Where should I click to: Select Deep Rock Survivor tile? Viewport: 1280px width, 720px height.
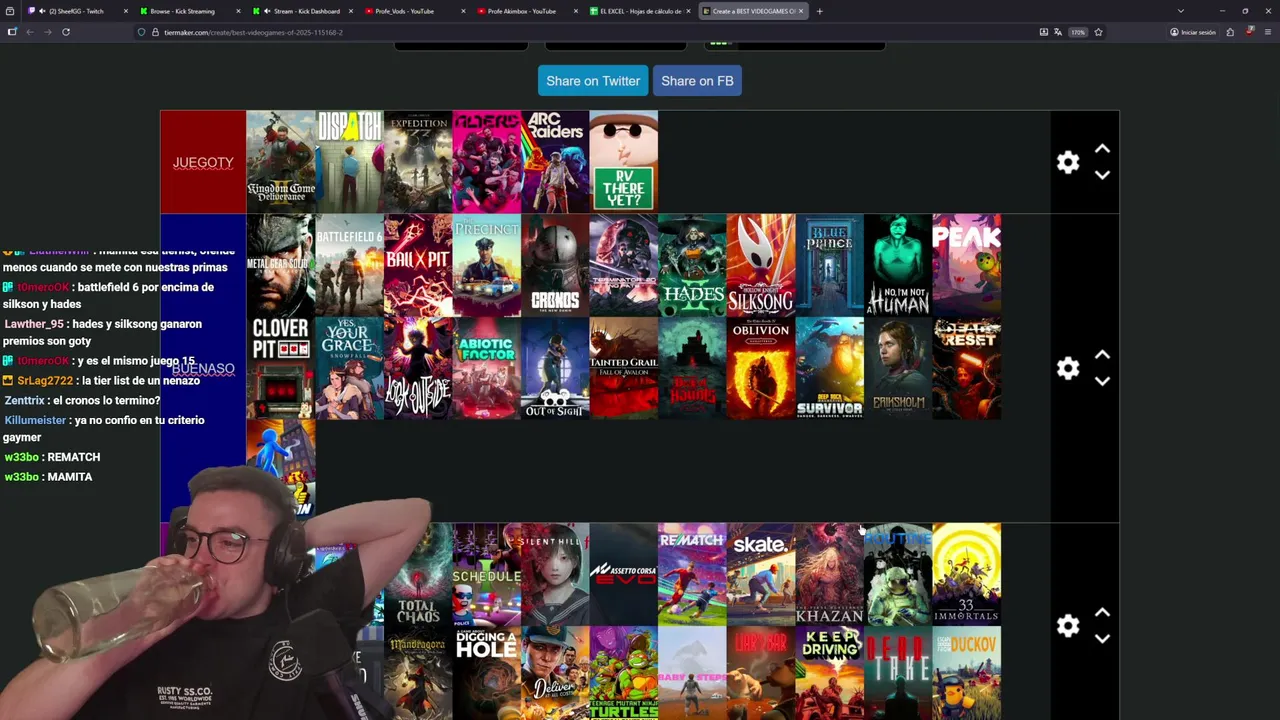(829, 368)
